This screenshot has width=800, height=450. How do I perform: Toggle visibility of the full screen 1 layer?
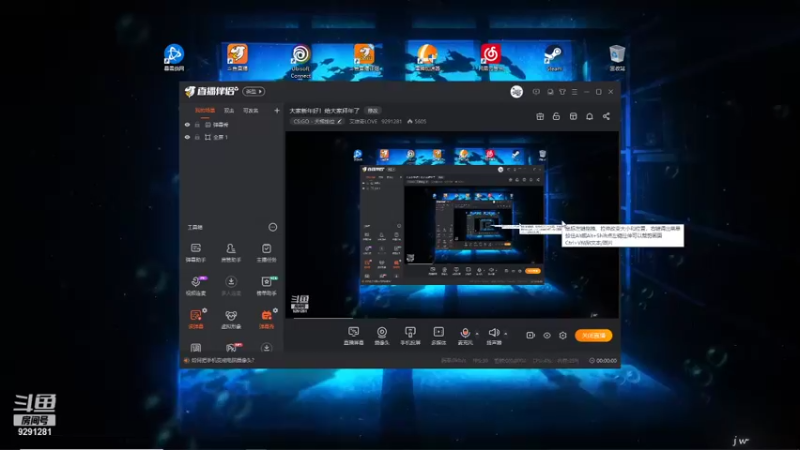click(187, 137)
